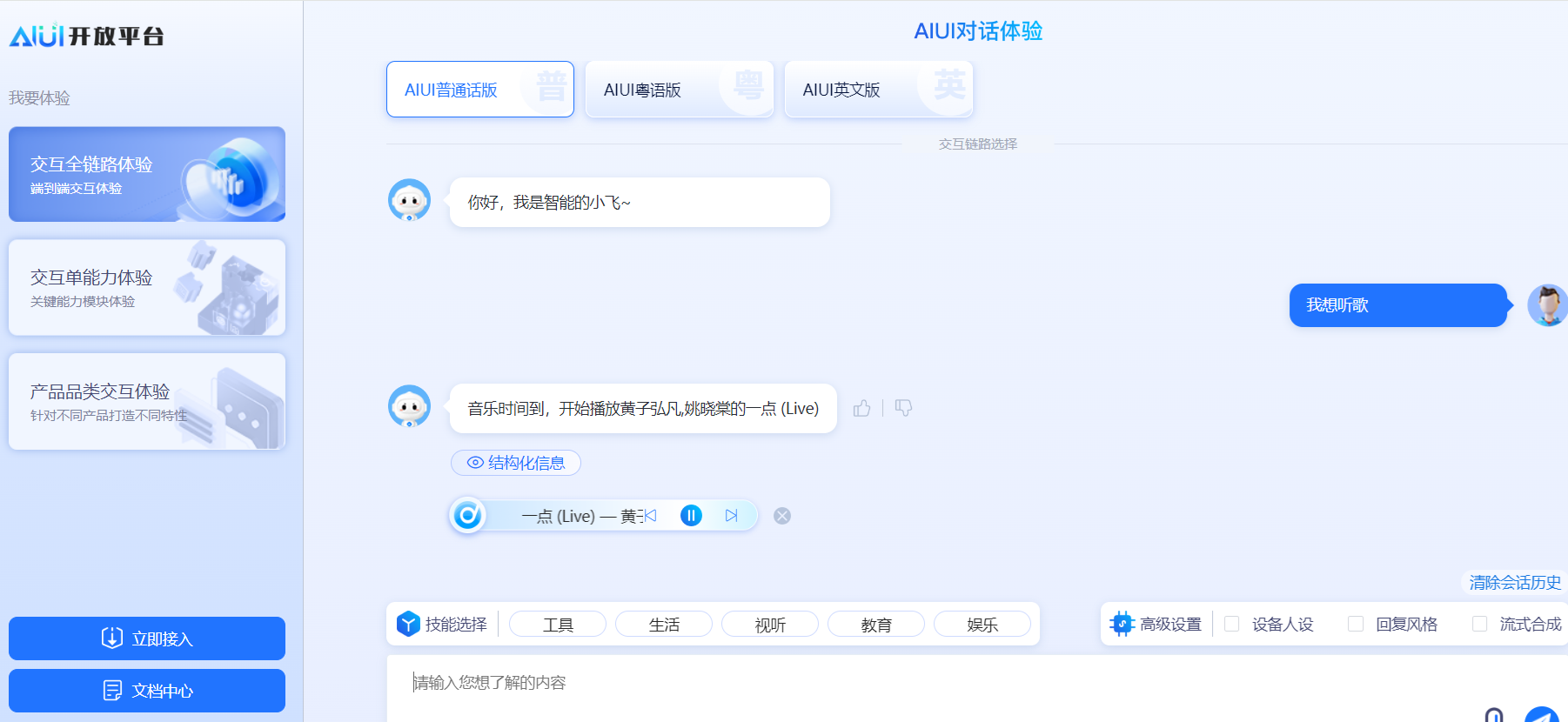Enable the 回复风格 checkbox
This screenshot has height=722, width=1568.
(1356, 624)
